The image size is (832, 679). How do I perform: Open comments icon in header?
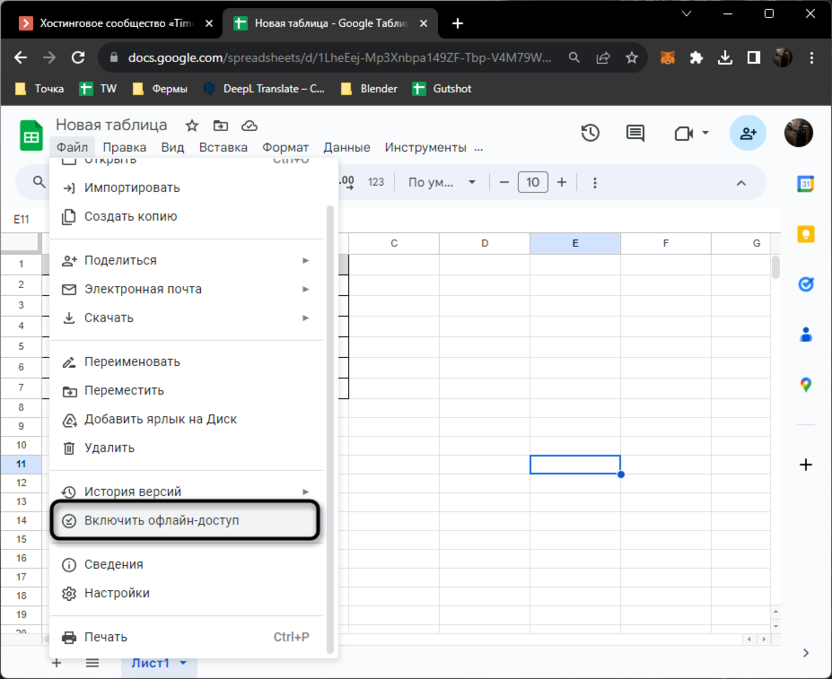635,134
